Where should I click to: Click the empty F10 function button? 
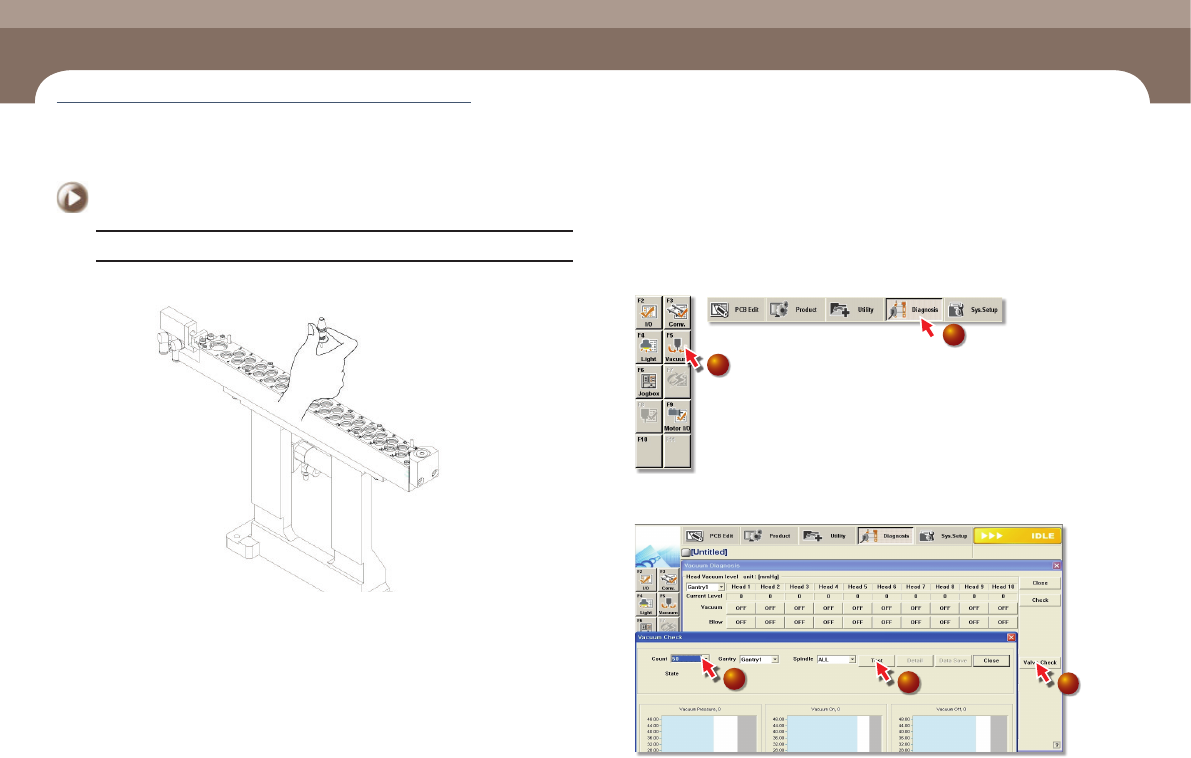[x=648, y=451]
